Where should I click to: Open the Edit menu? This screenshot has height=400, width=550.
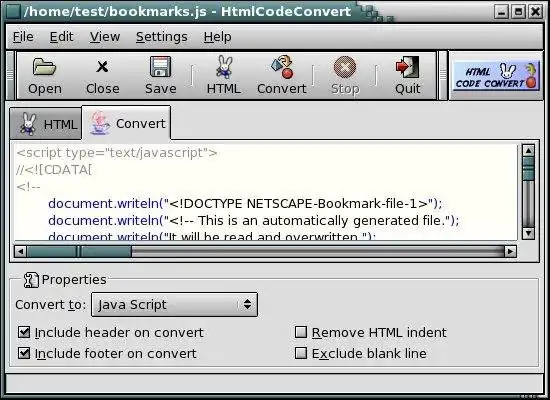(x=61, y=37)
